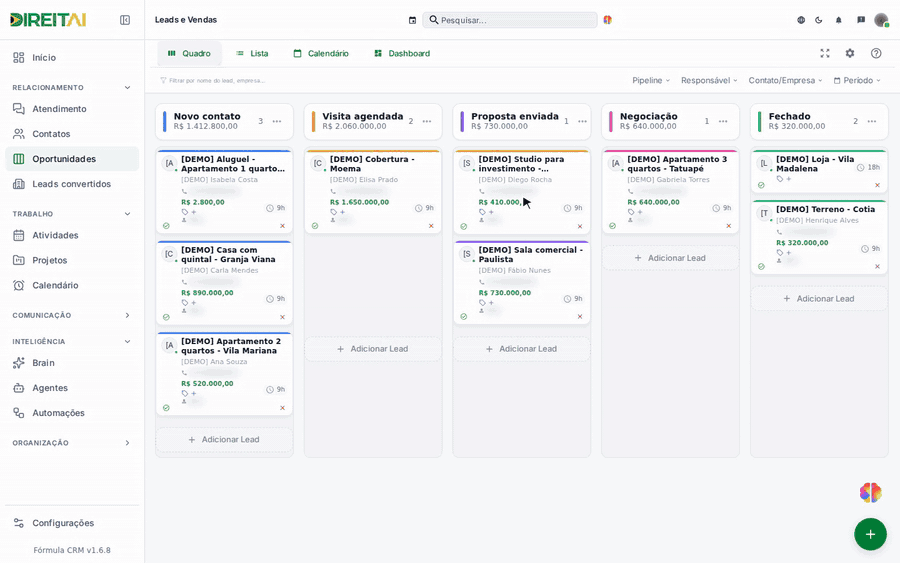The height and width of the screenshot is (563, 900).
Task: Open Agentes in sidebar
Action: click(x=72, y=388)
